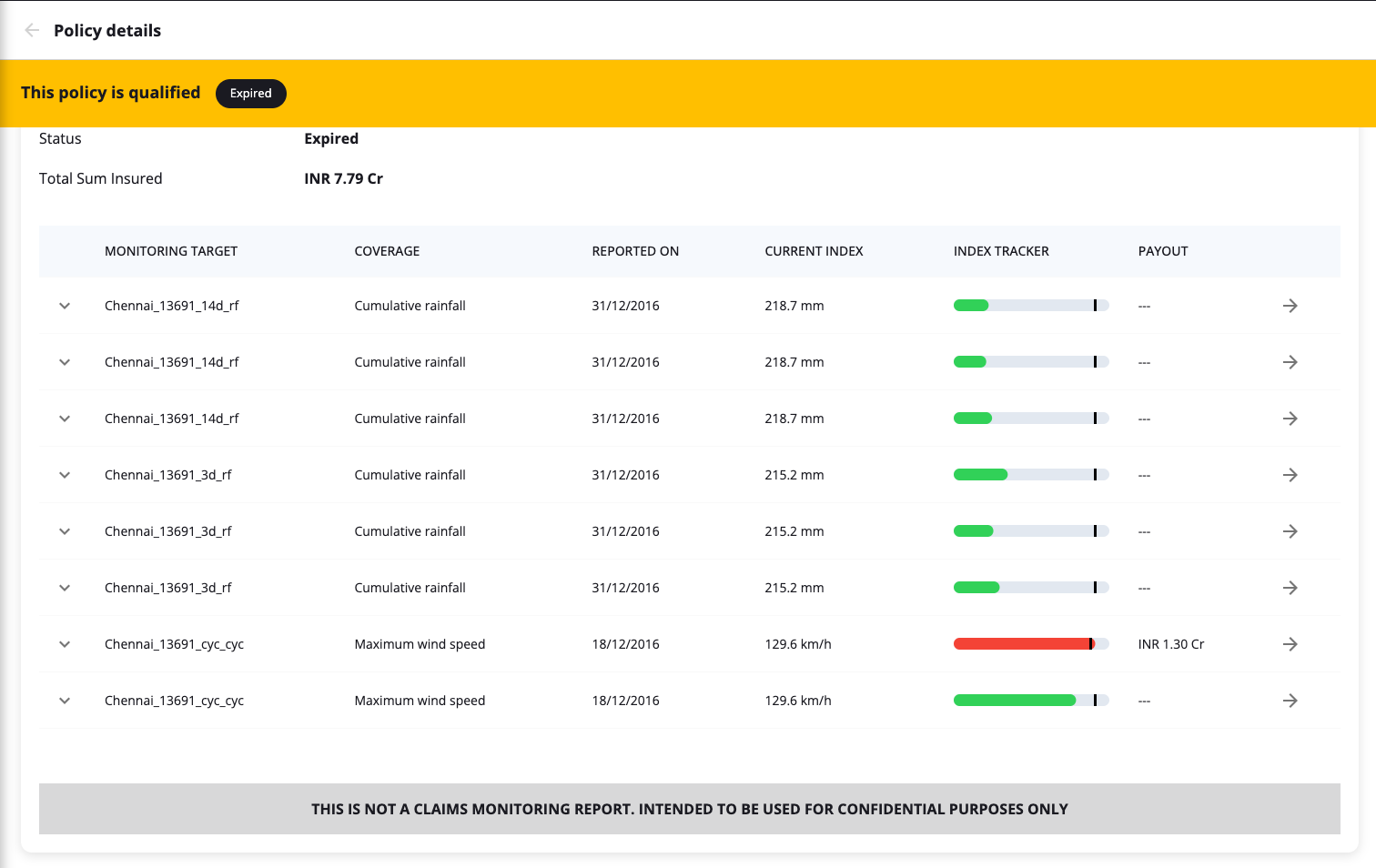The height and width of the screenshot is (868, 1376).
Task: Open details arrow for second Chennai_13691_3d_rf row
Action: click(1290, 531)
